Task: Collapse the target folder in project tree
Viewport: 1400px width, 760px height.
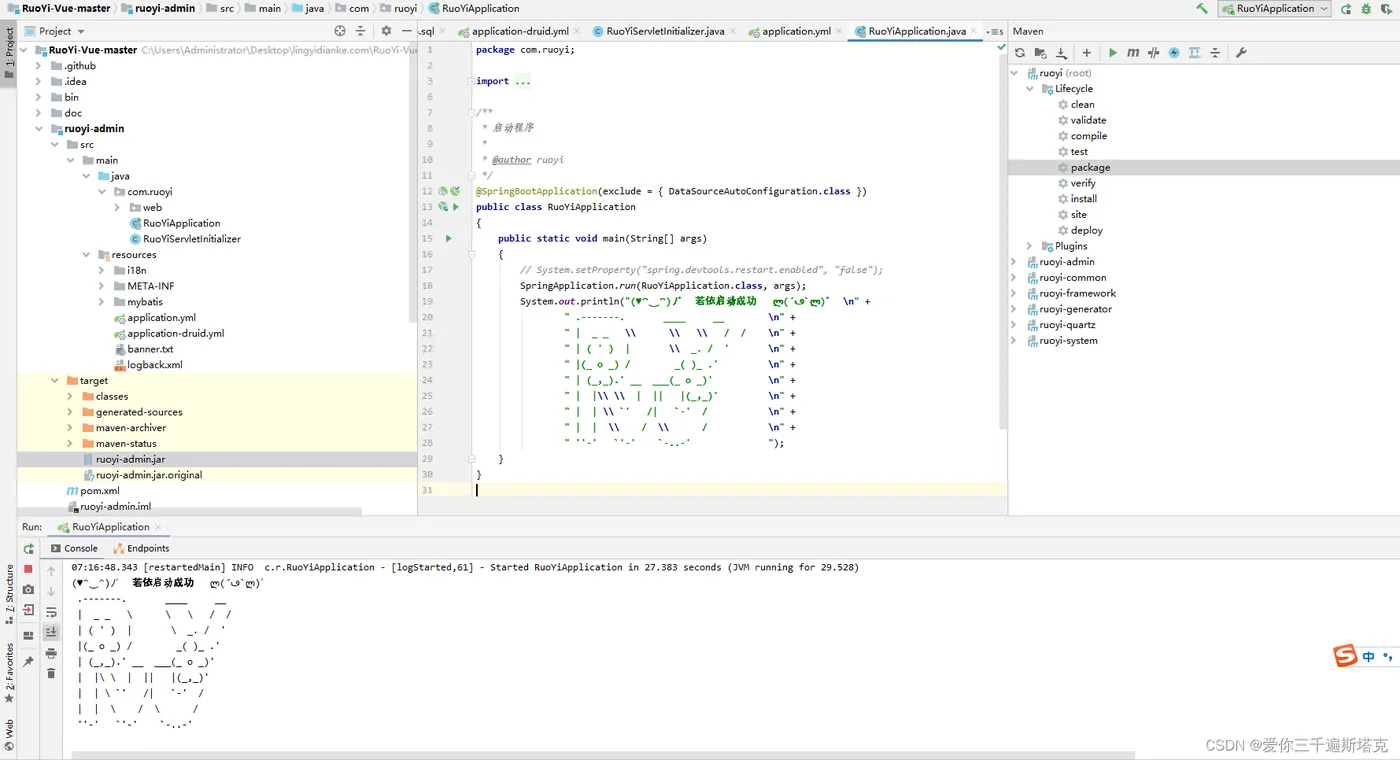Action: click(55, 381)
